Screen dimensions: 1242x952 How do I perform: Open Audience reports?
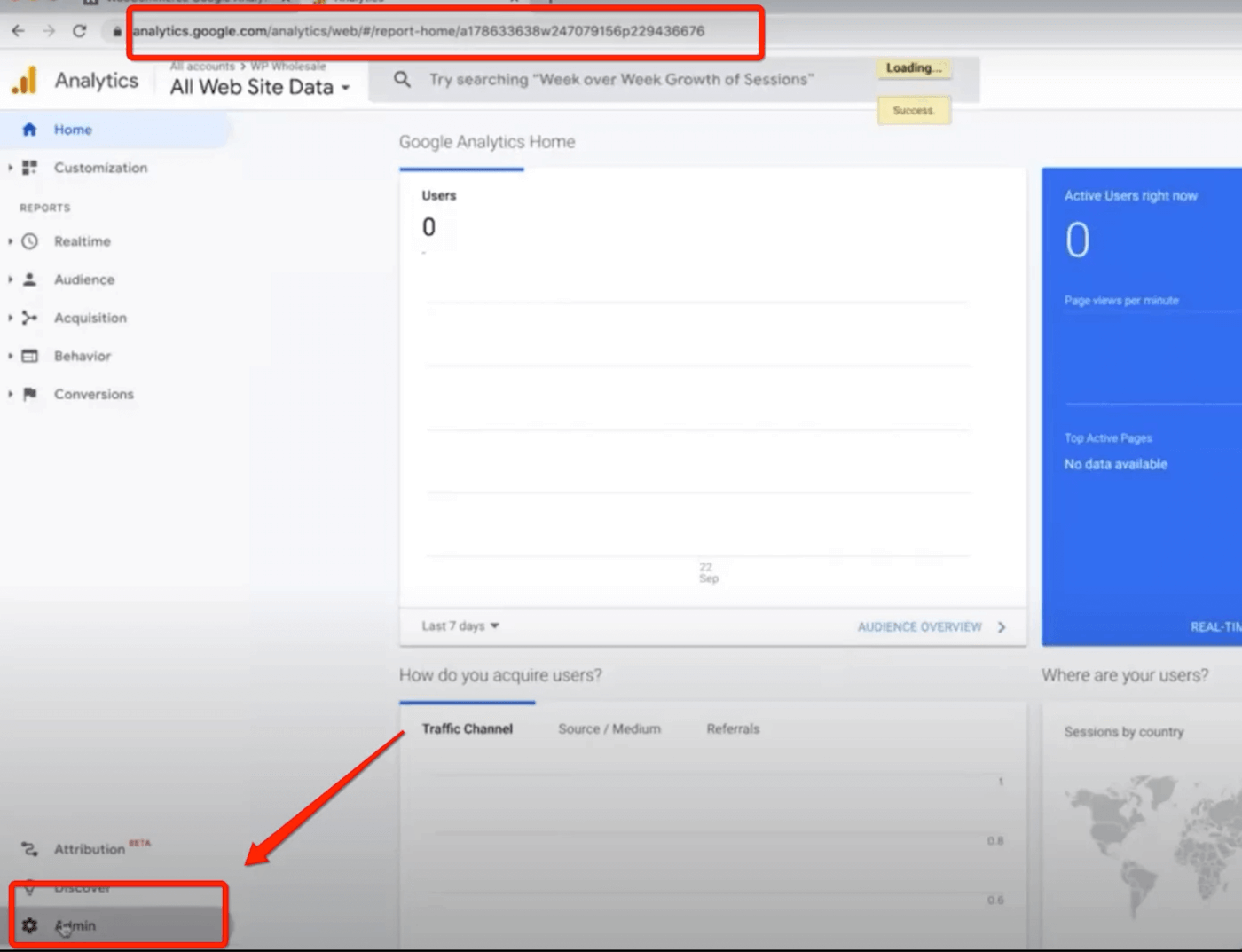[x=84, y=279]
